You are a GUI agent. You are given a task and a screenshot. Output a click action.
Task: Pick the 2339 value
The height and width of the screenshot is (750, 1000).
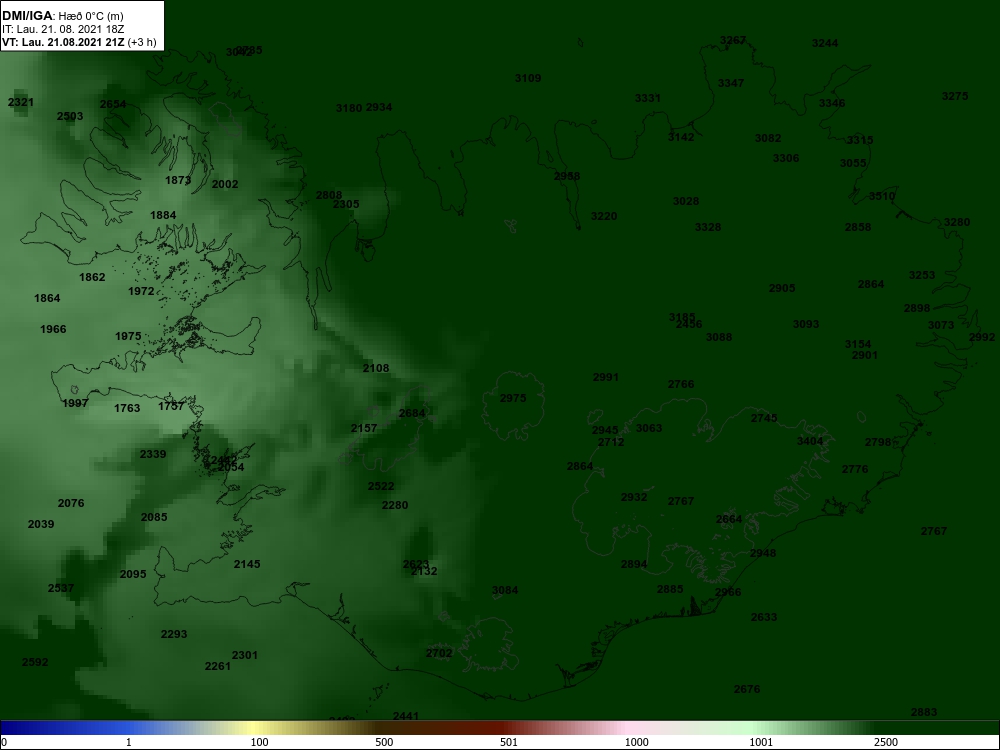coord(152,455)
